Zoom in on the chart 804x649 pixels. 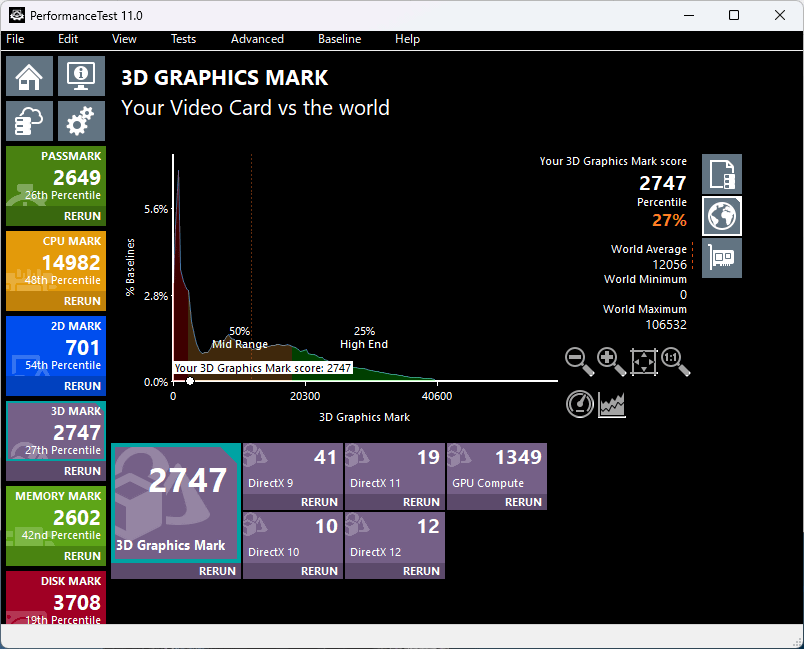click(611, 361)
